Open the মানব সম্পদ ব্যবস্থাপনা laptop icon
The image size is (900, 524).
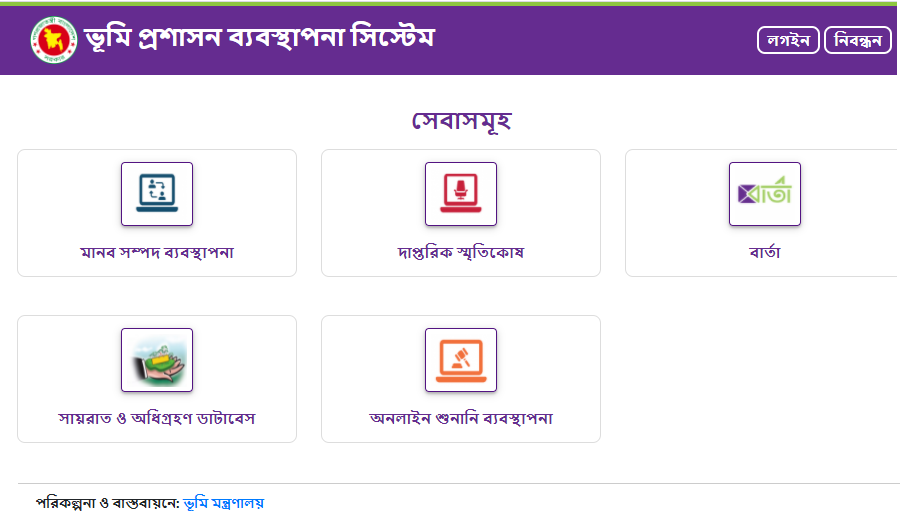coord(157,194)
